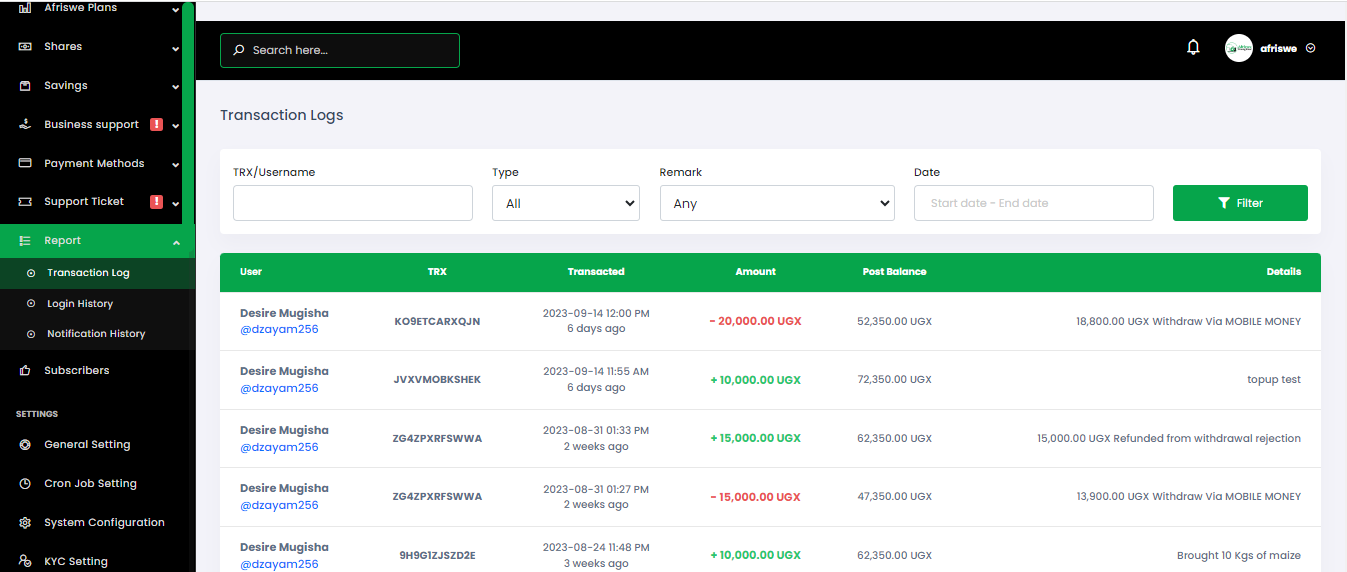This screenshot has height=572, width=1347.
Task: Click the Afriswe Plans chart icon
Action: [x=25, y=8]
